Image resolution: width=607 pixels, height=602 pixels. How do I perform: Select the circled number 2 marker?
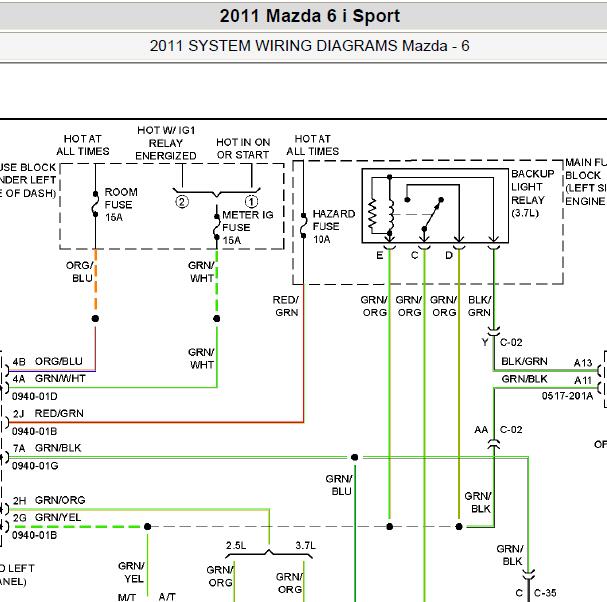[x=182, y=202]
